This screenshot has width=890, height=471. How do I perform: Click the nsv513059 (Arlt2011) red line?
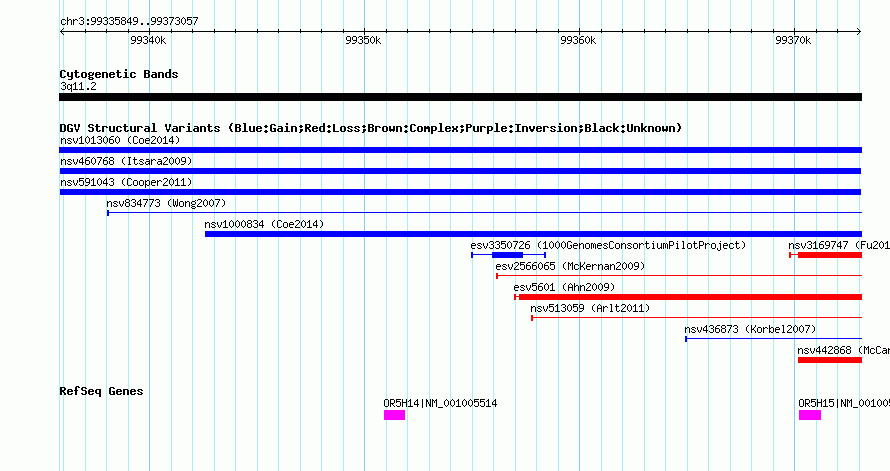coord(696,318)
